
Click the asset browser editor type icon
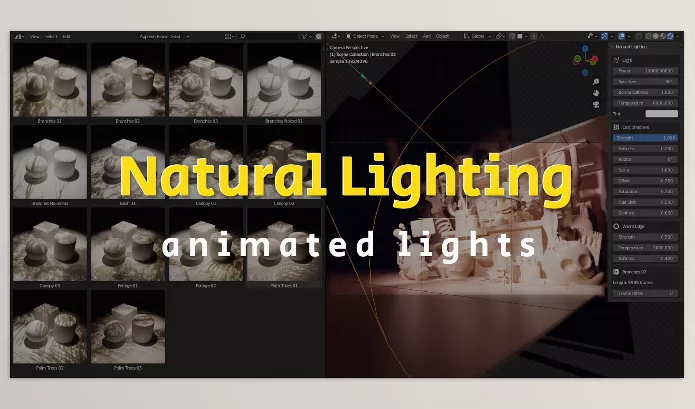pos(20,36)
